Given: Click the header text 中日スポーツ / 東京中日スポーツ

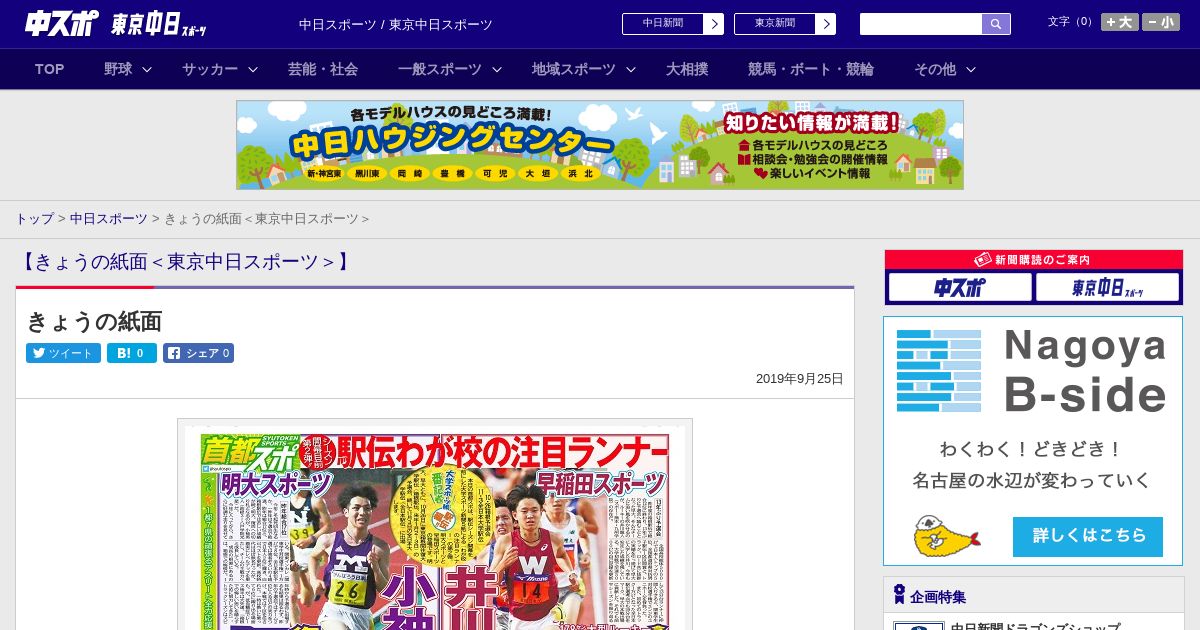Looking at the screenshot, I should pos(396,24).
